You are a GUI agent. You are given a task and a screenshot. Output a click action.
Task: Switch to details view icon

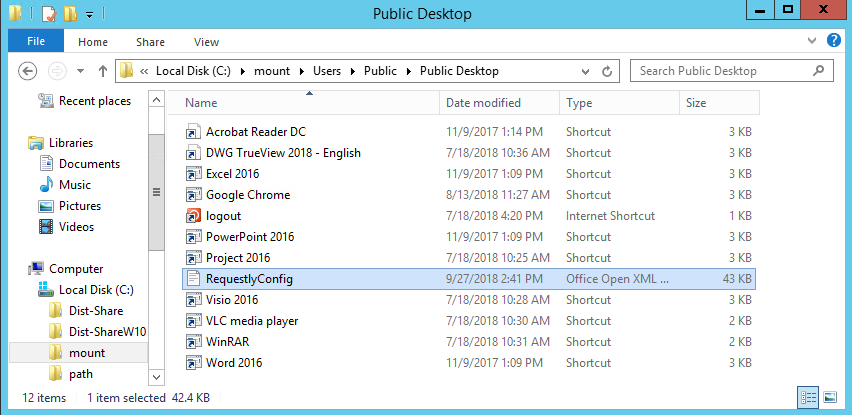[x=808, y=397]
